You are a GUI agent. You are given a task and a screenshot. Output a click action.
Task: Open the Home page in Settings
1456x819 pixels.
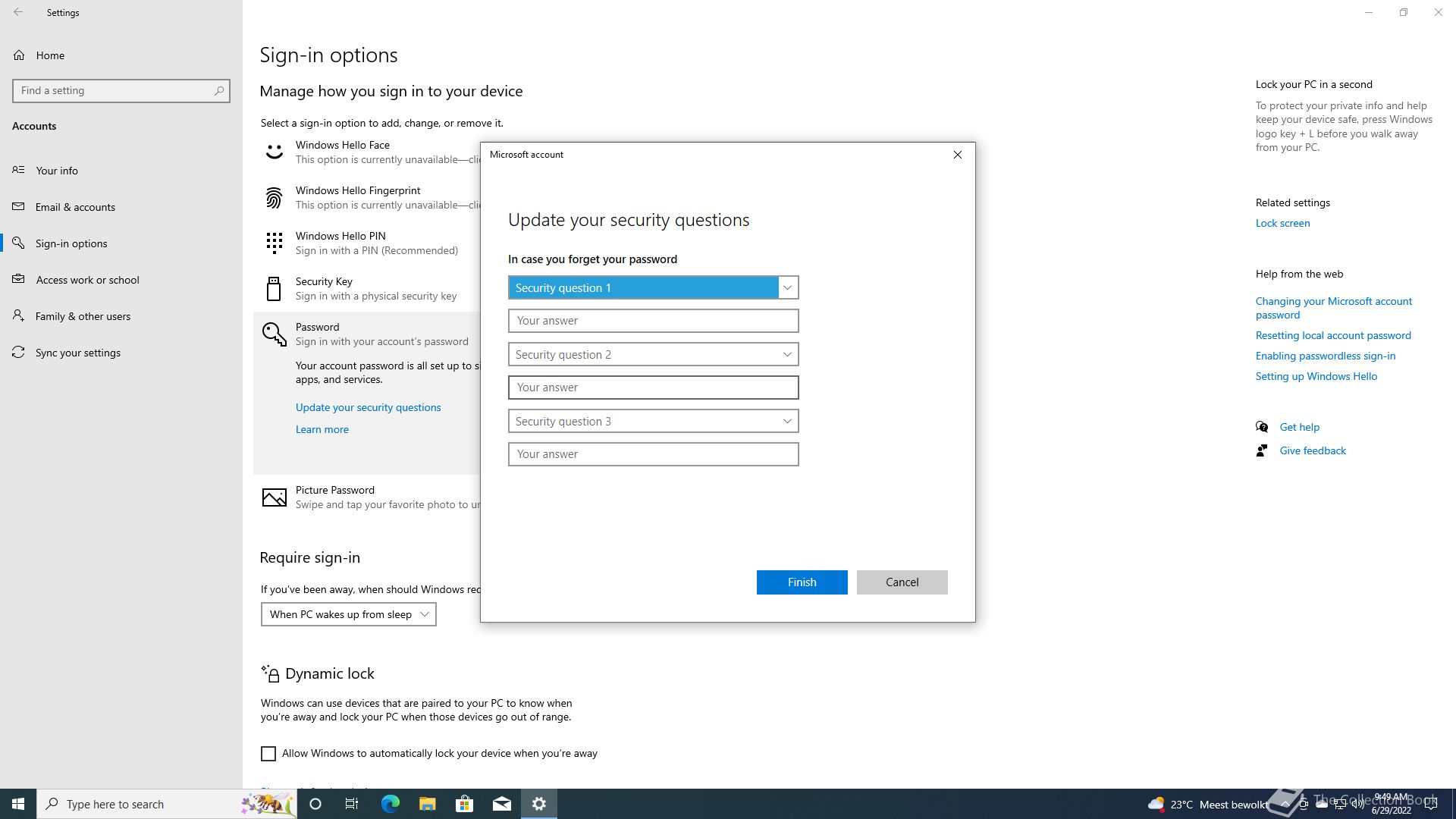click(121, 55)
